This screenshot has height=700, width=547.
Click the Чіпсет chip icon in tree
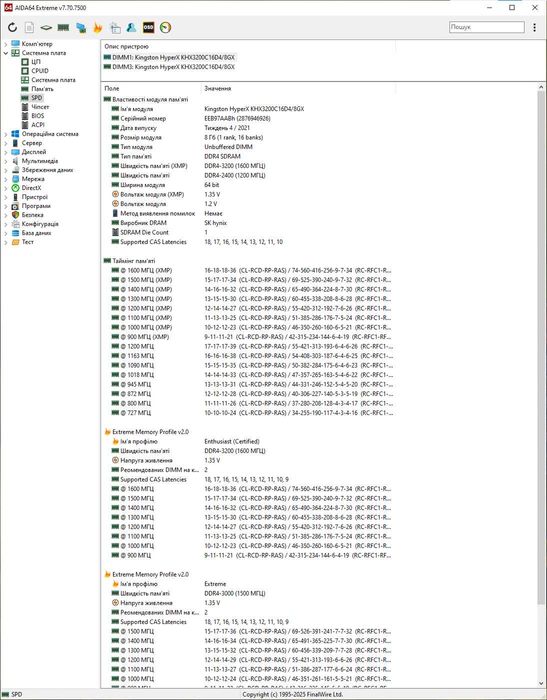click(x=25, y=107)
